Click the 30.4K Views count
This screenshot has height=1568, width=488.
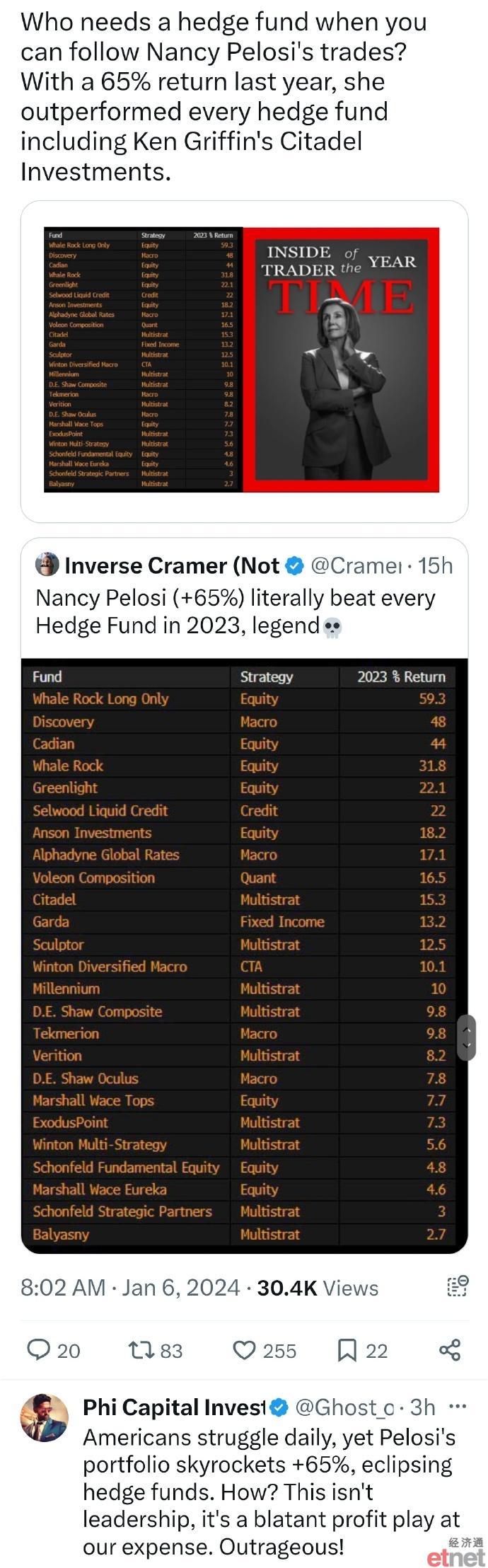318,1287
